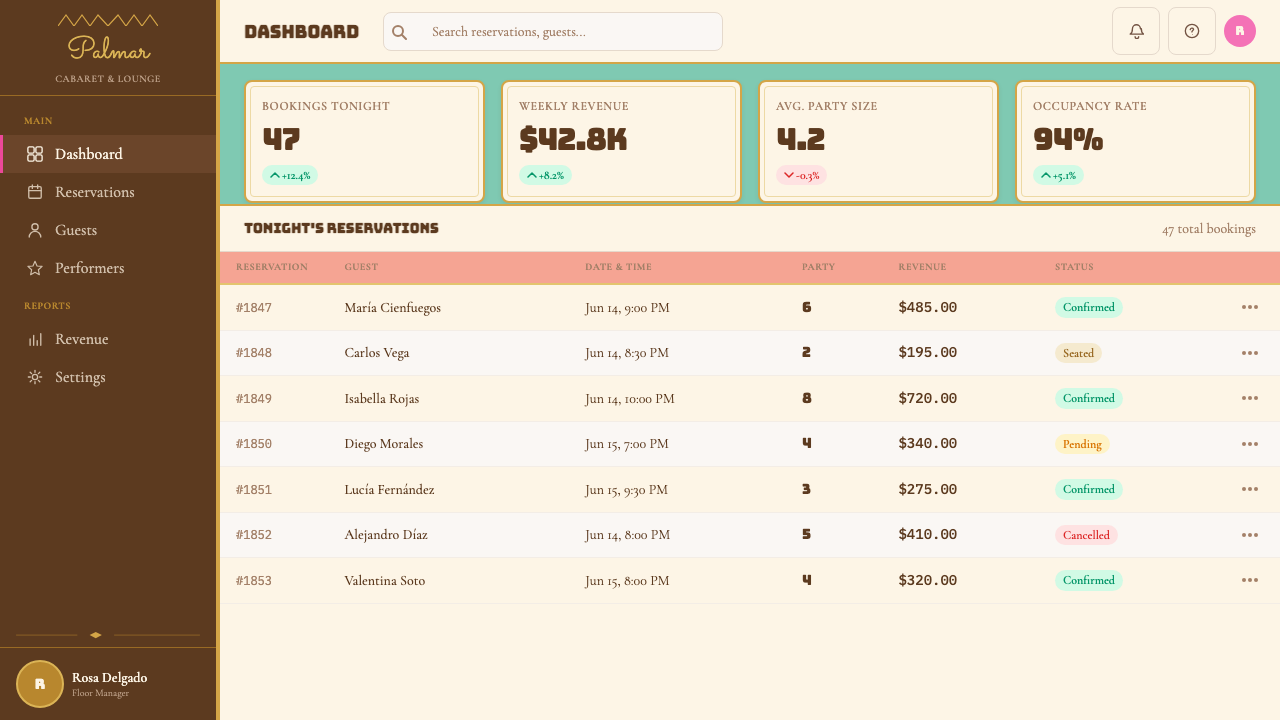Open Settings from the sidebar
The height and width of the screenshot is (720, 1280).
[x=108, y=377]
